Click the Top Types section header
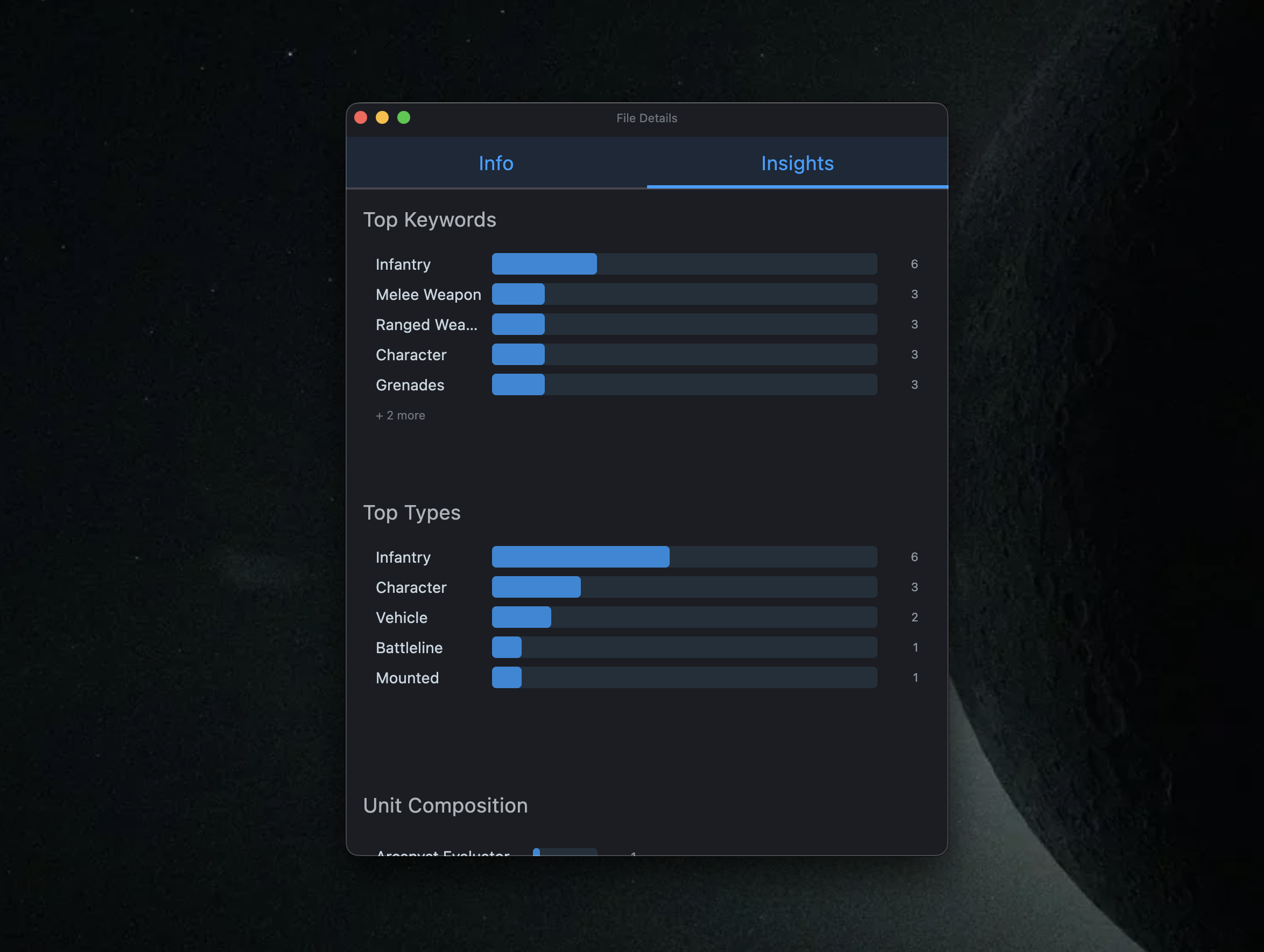Screen dimensions: 1264x952 [412, 513]
